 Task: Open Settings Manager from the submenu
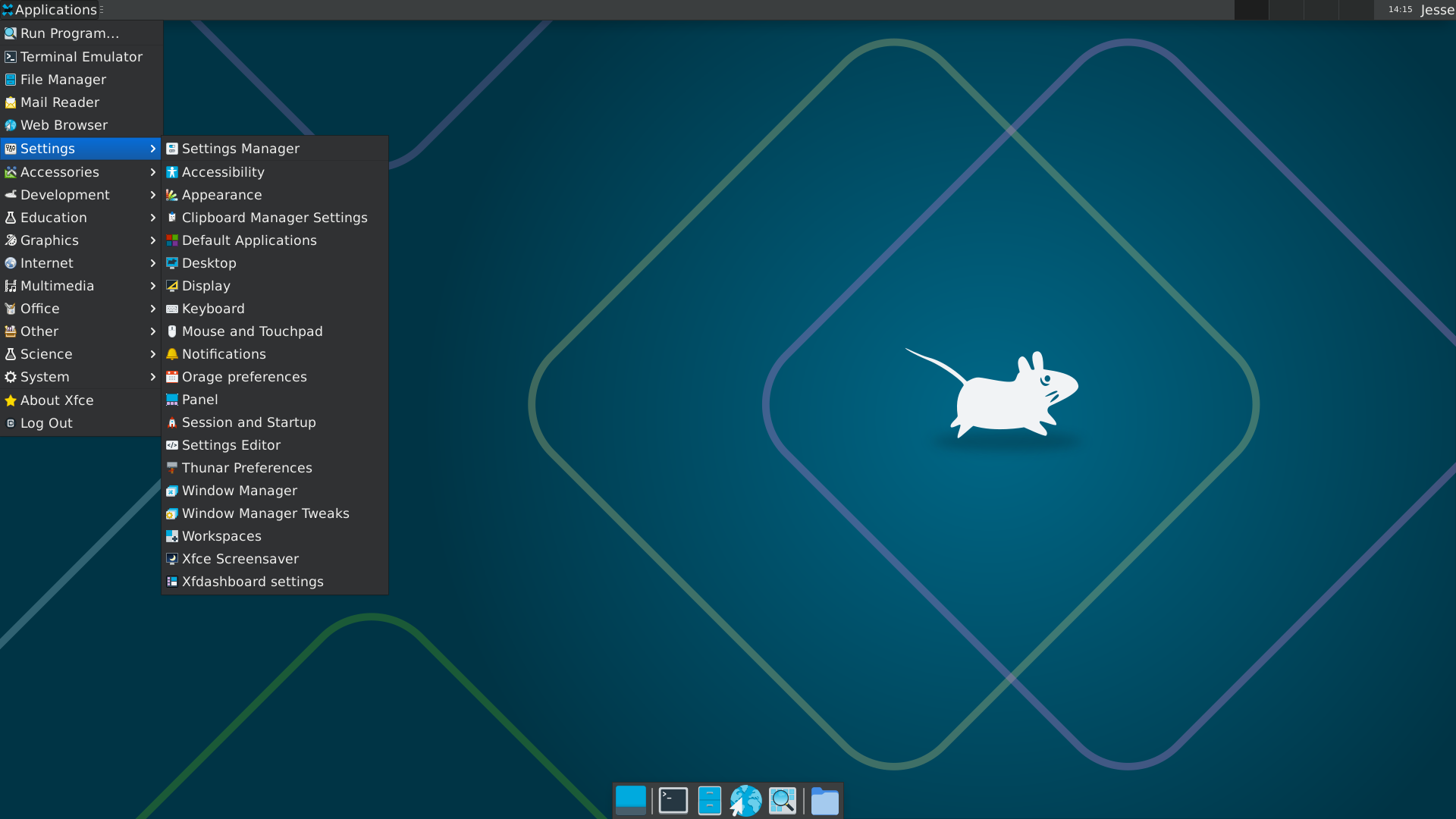(x=275, y=149)
